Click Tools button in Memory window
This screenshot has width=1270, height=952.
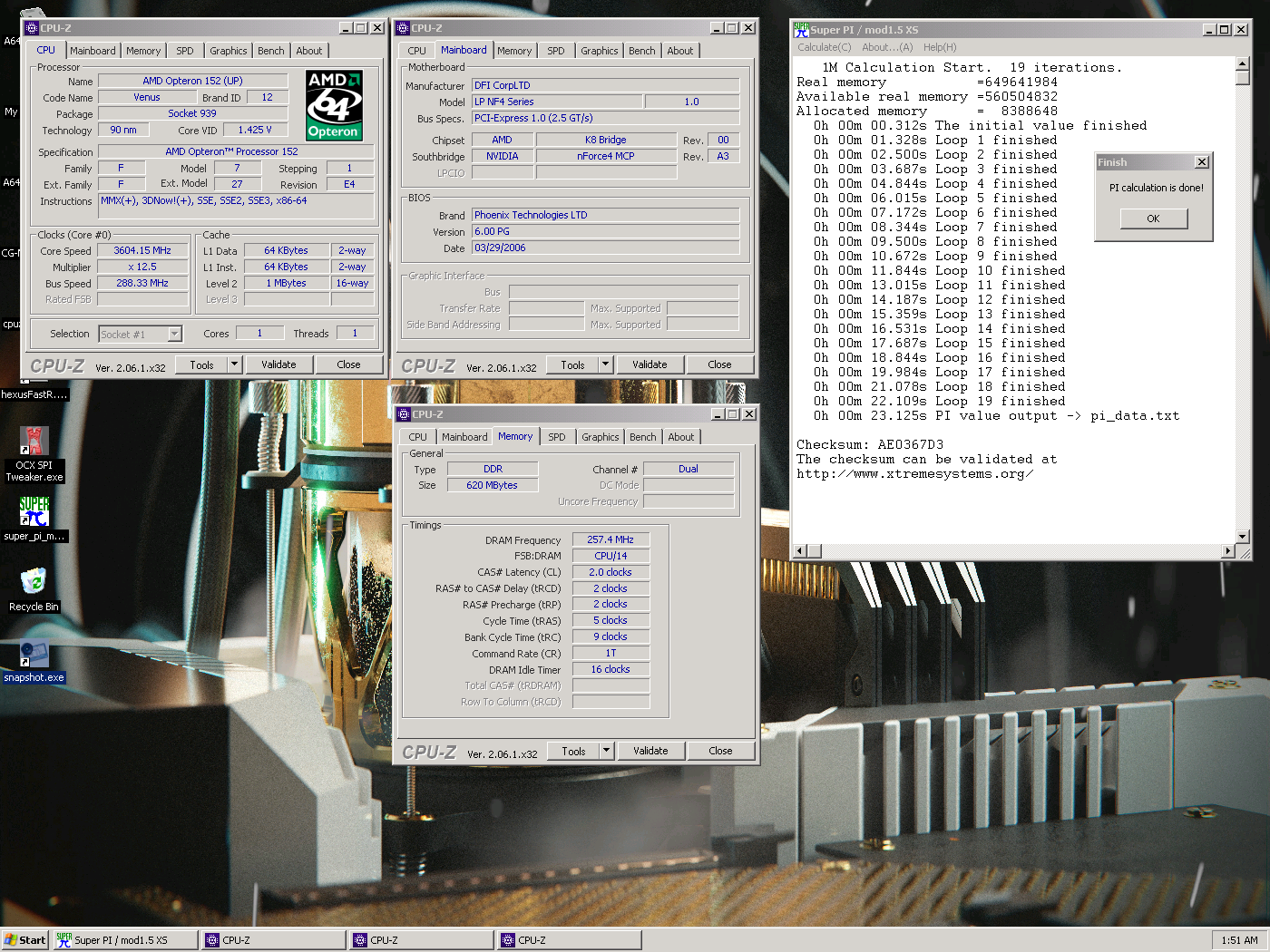[573, 751]
